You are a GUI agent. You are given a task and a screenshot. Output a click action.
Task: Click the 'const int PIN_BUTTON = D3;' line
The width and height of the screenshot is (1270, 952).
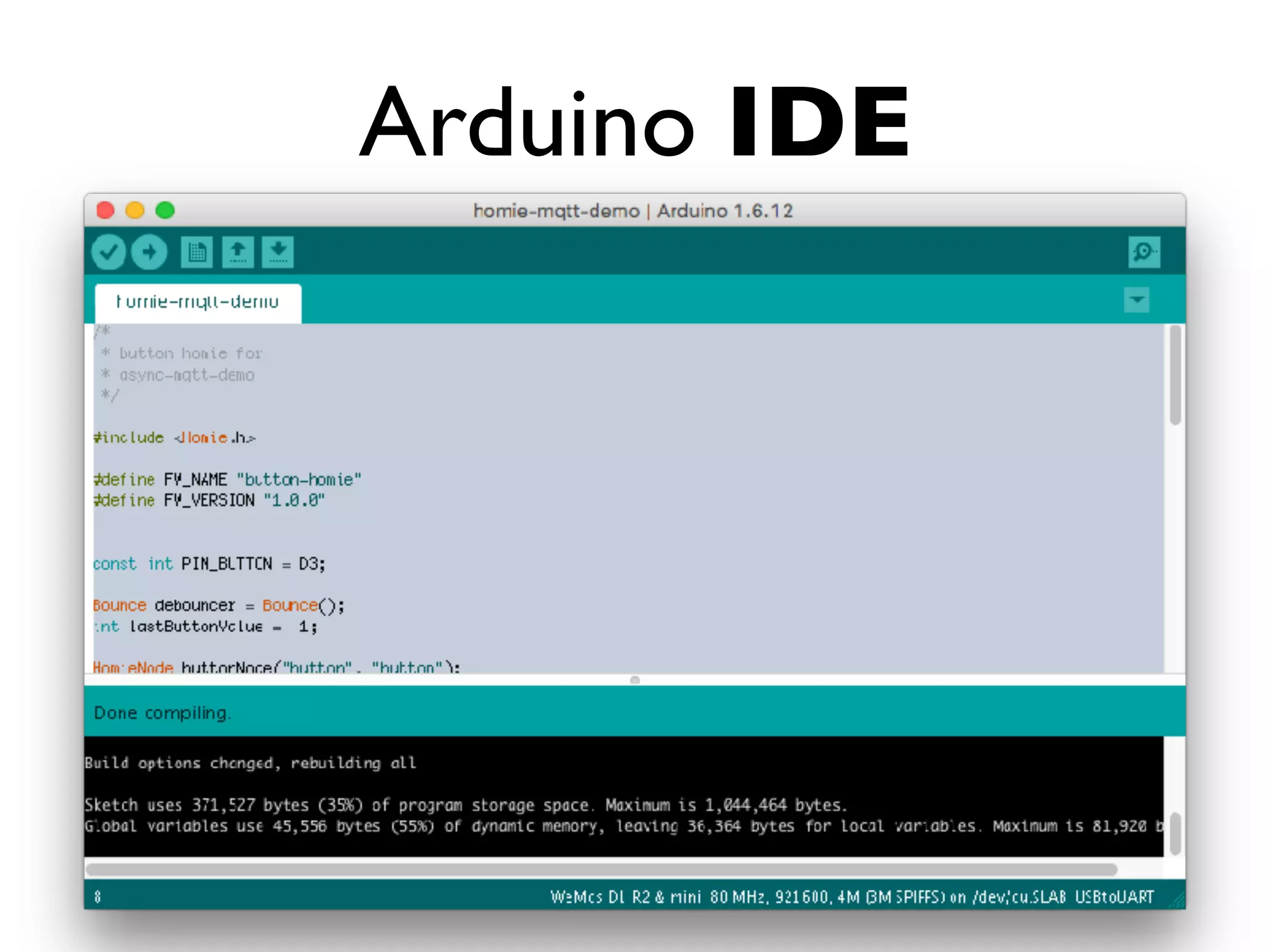click(209, 563)
